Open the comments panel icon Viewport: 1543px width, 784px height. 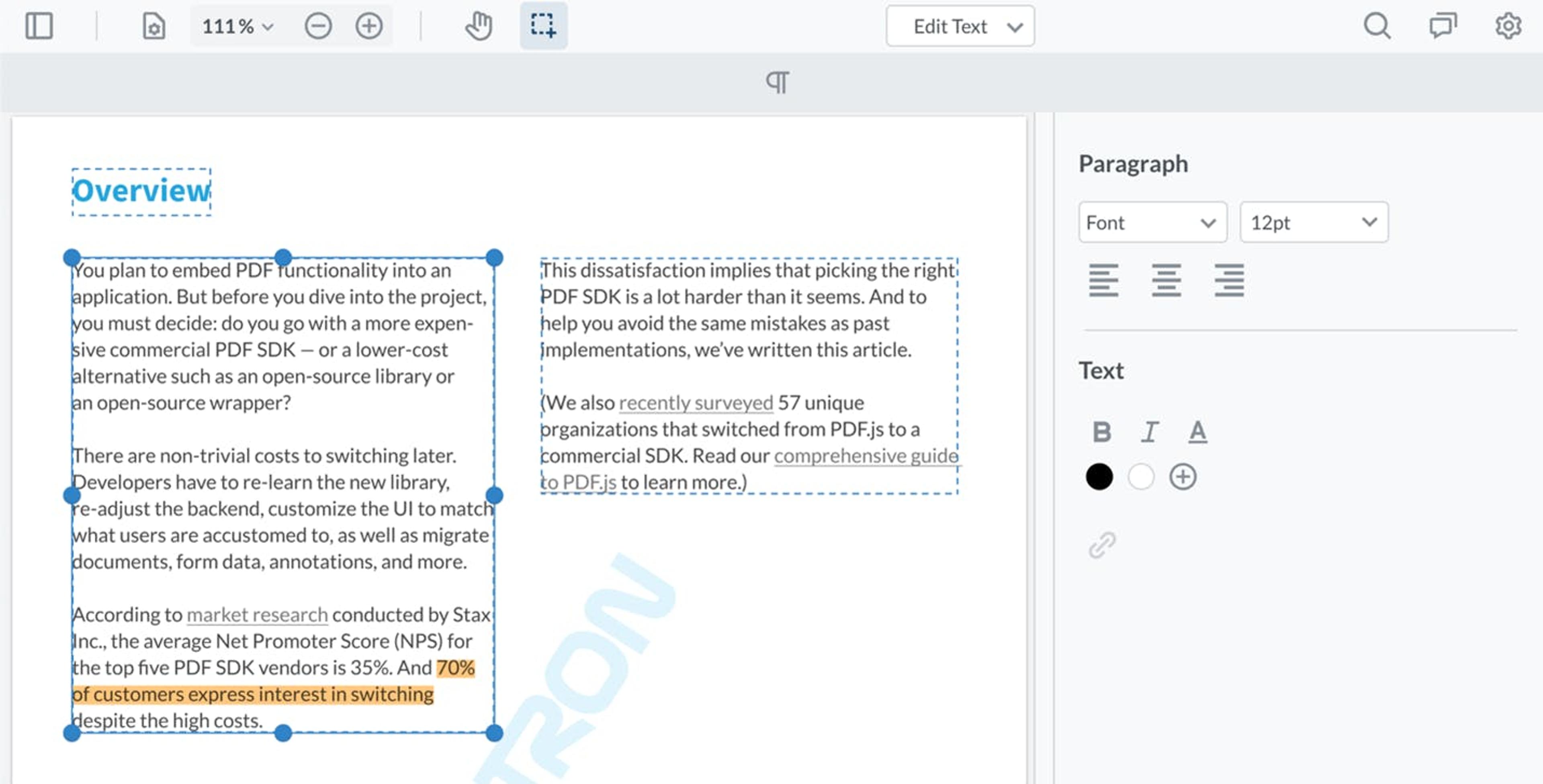click(x=1443, y=27)
